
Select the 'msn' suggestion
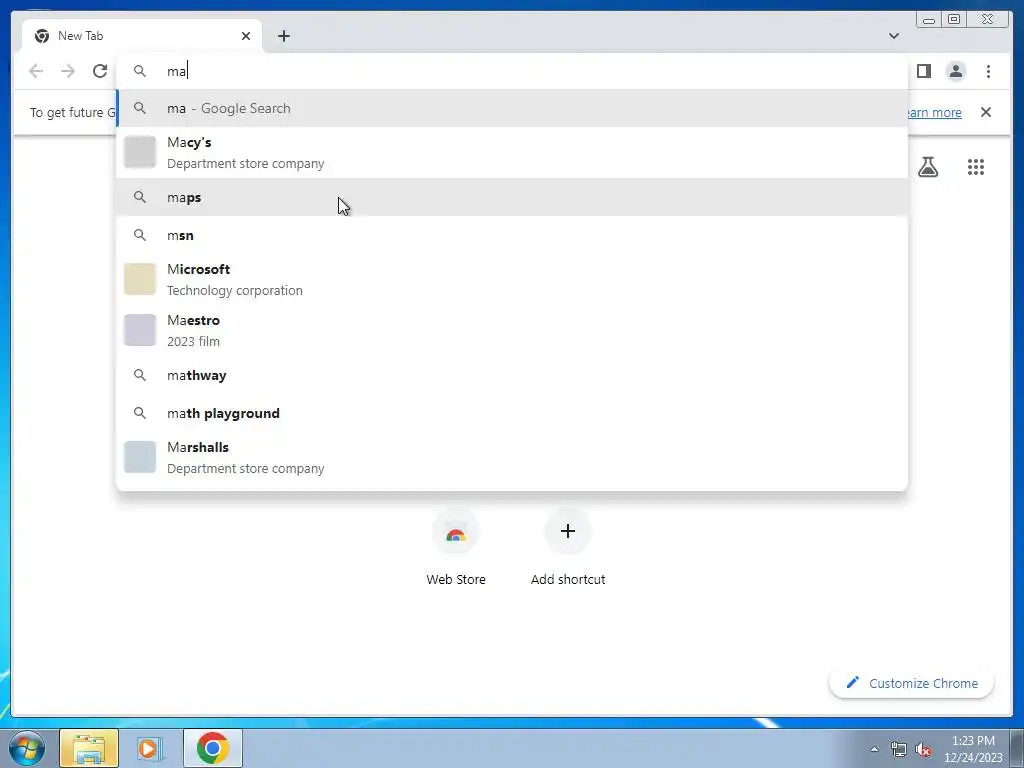pos(512,235)
